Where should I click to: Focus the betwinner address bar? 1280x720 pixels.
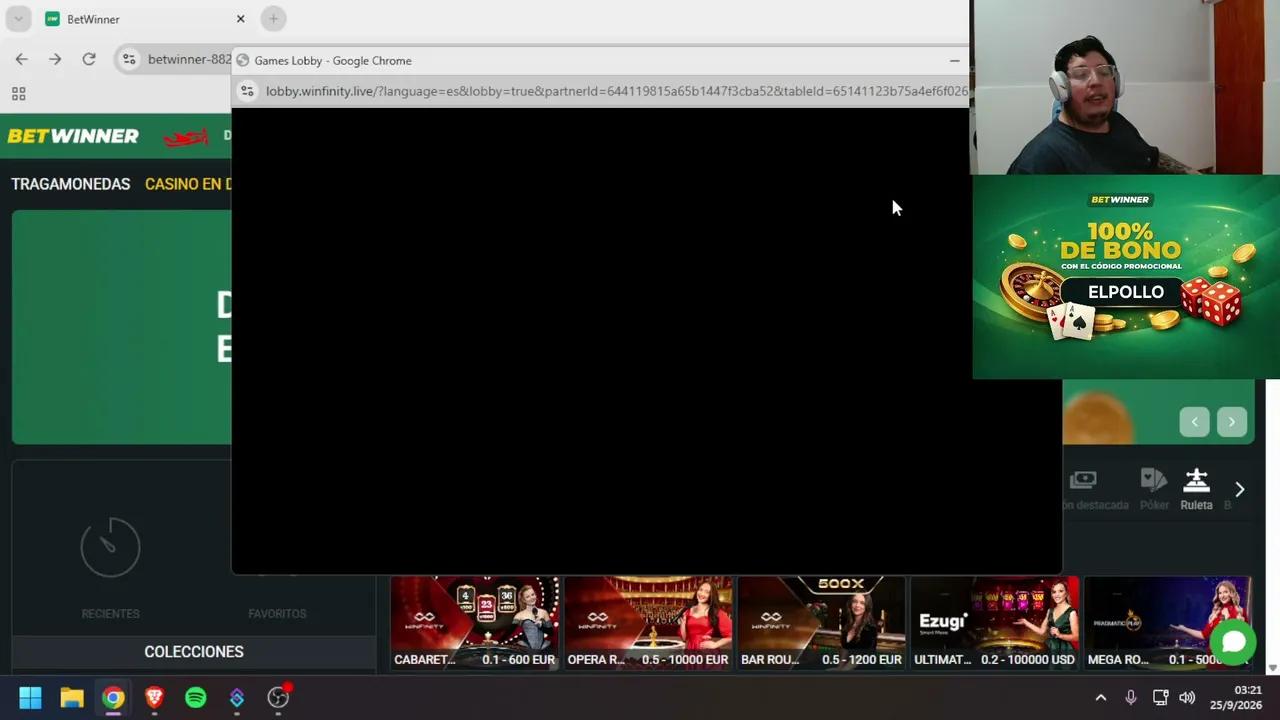click(189, 59)
